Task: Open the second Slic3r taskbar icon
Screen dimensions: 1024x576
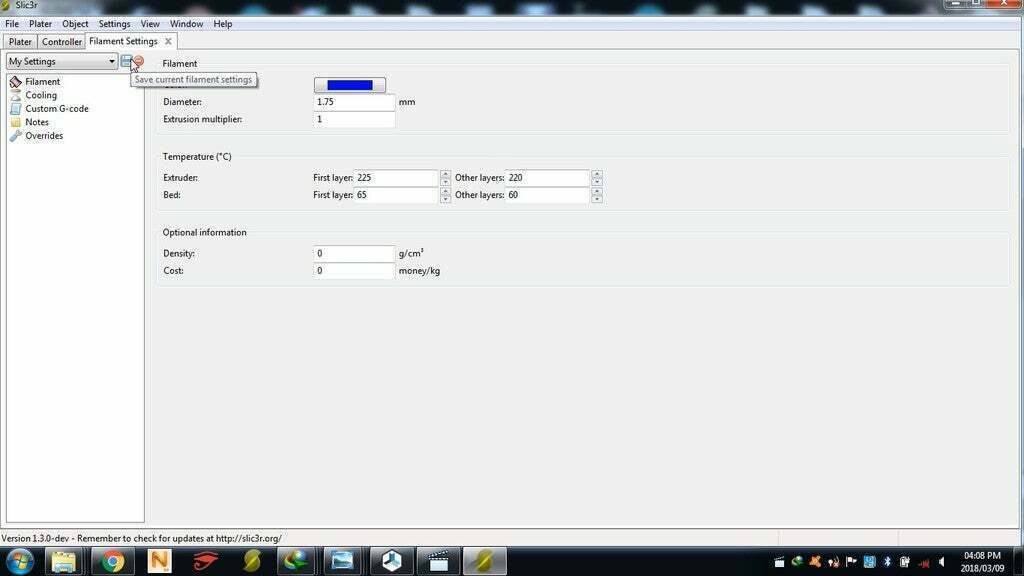Action: (x=252, y=562)
